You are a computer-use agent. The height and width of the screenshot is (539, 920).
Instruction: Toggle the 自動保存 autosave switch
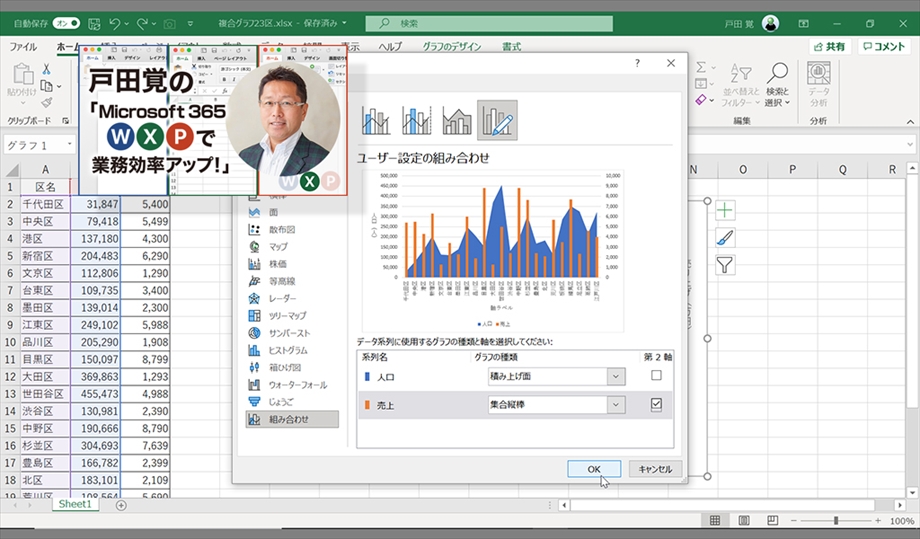[66, 23]
